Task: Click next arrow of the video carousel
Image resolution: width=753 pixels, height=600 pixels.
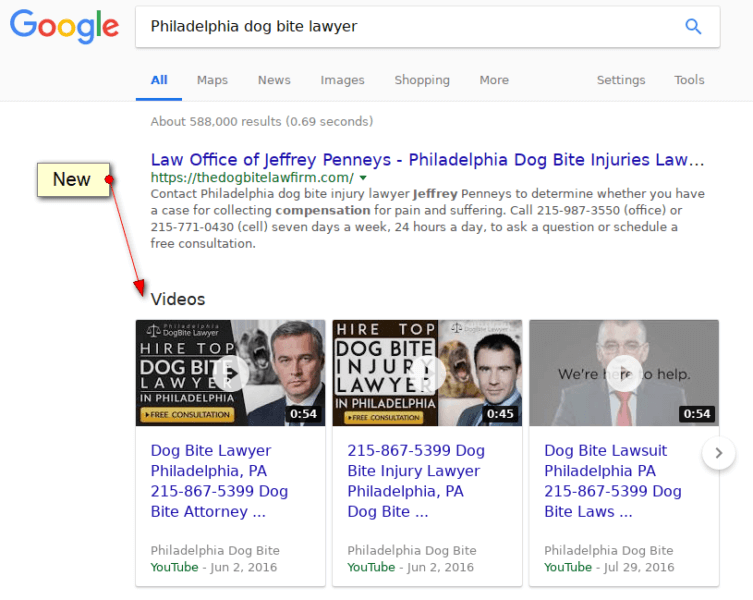Action: (718, 453)
